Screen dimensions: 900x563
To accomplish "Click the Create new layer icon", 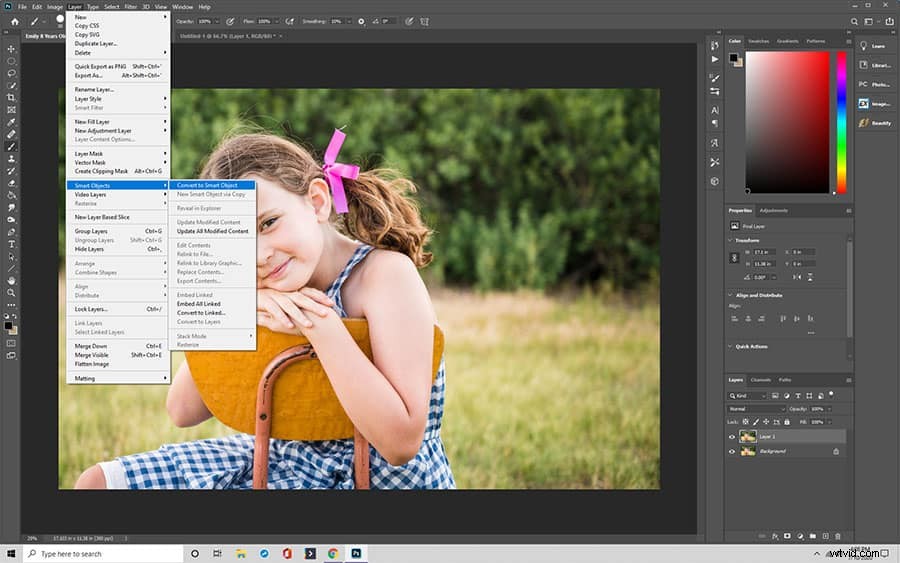I will pyautogui.click(x=825, y=536).
